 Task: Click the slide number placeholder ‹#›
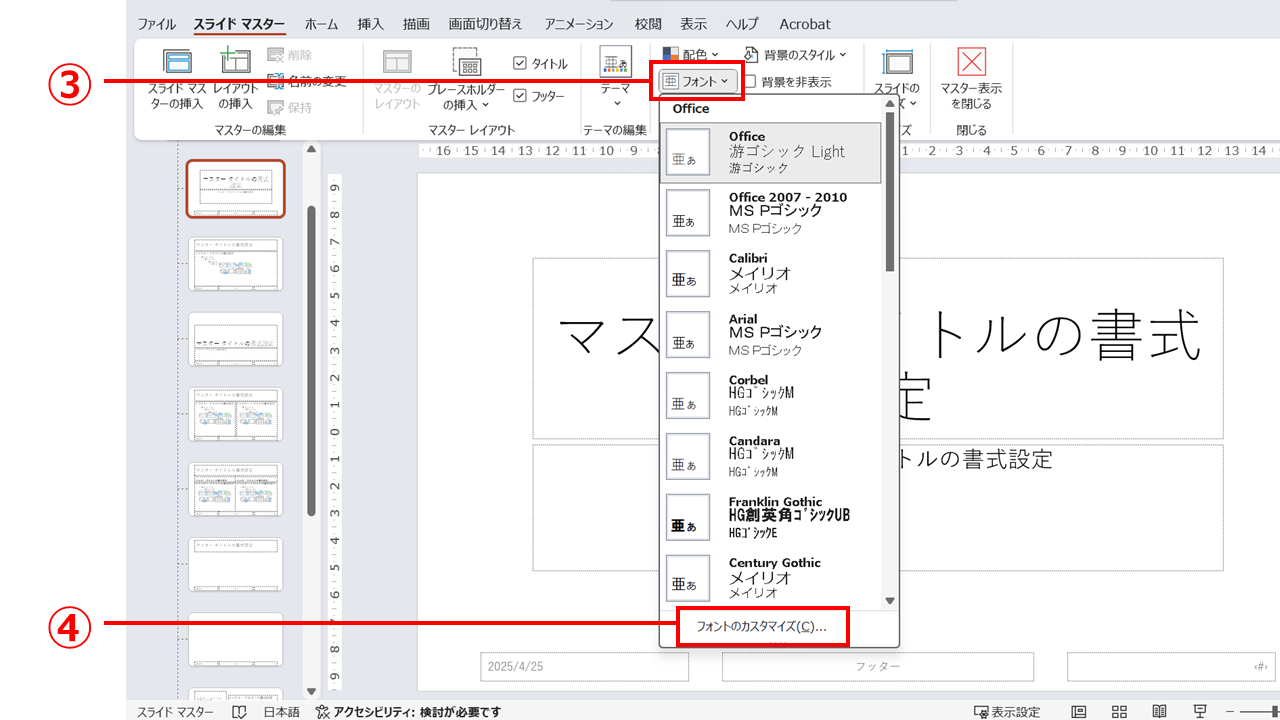pyautogui.click(x=1171, y=666)
